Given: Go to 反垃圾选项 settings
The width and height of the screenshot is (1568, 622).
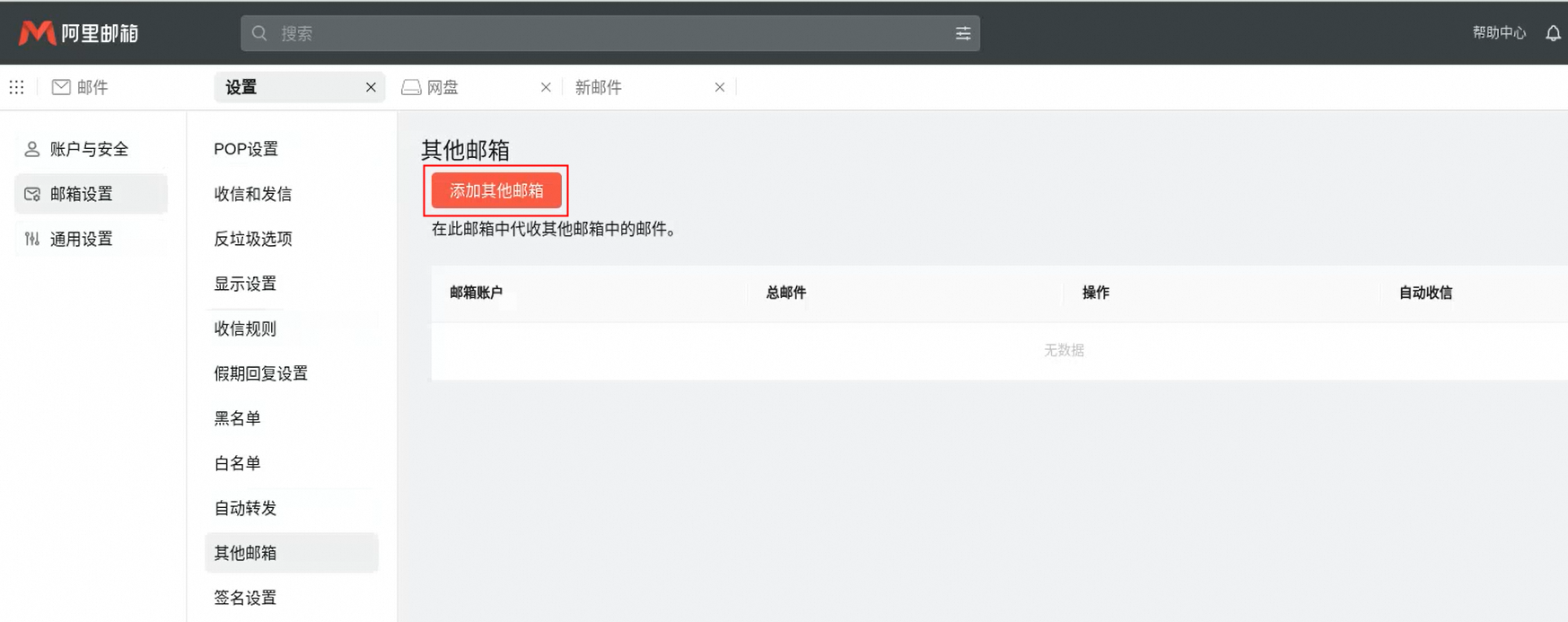Looking at the screenshot, I should [x=253, y=239].
